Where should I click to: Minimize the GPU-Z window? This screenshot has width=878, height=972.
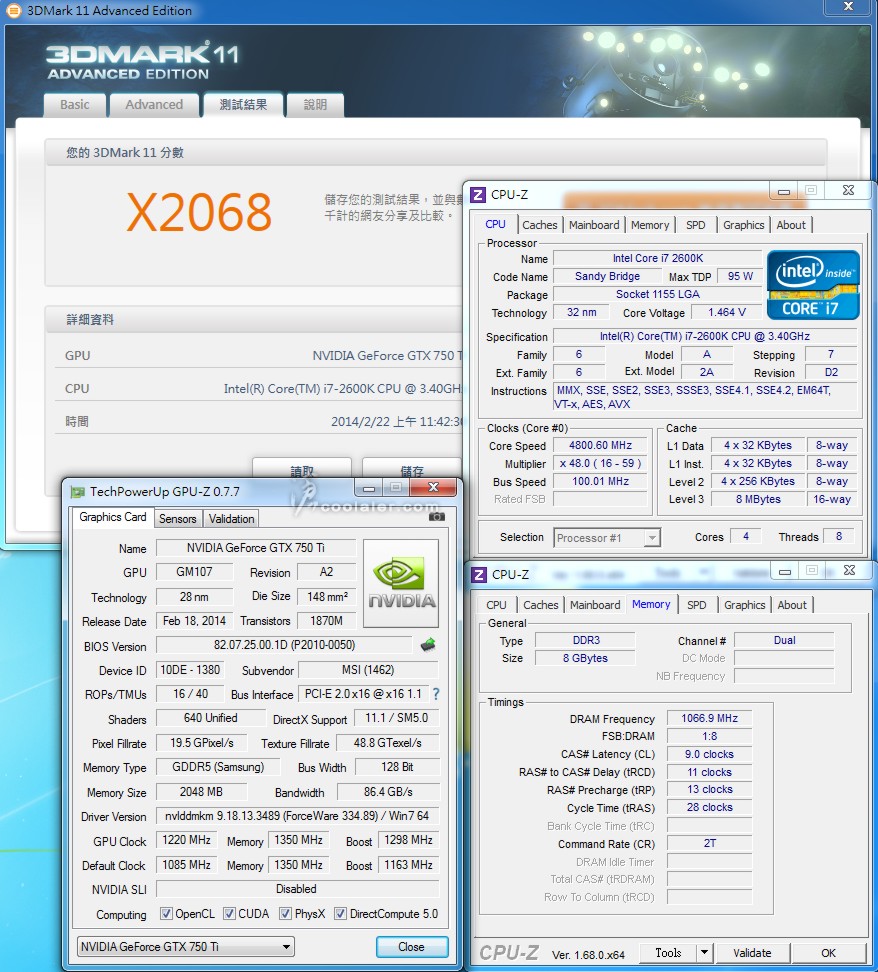(369, 488)
